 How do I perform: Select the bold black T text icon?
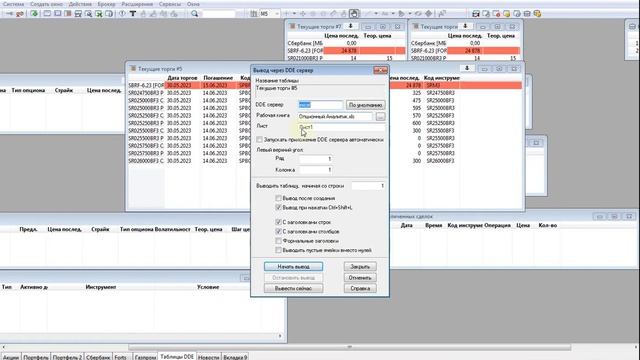coord(133,14)
